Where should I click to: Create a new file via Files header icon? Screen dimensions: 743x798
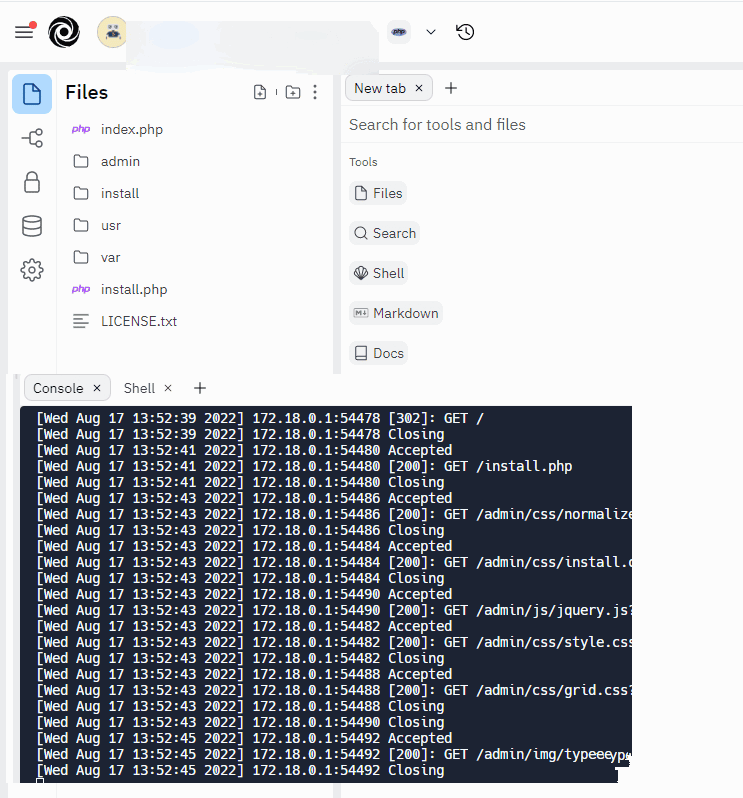[260, 92]
